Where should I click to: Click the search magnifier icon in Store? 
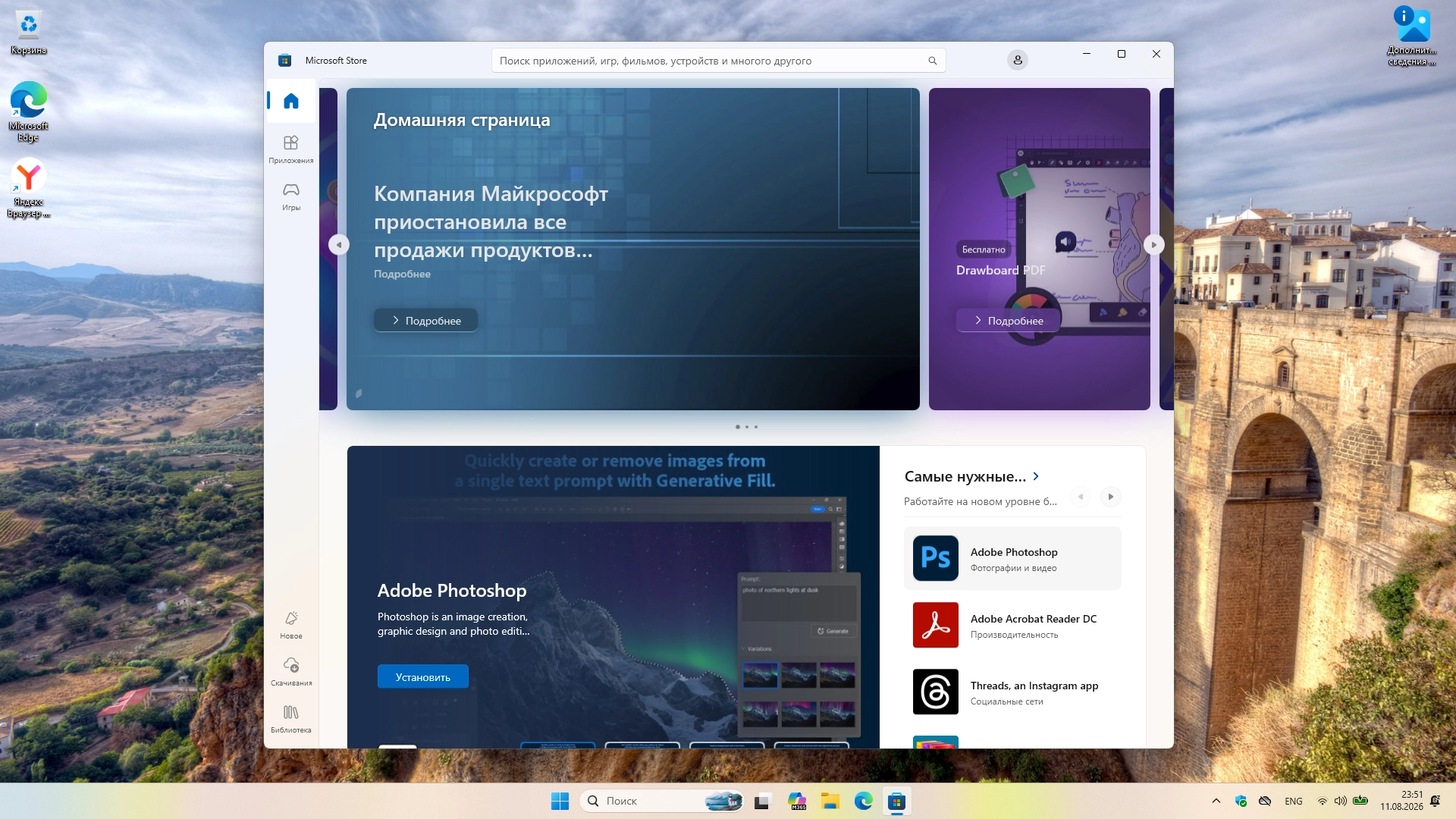pyautogui.click(x=933, y=61)
